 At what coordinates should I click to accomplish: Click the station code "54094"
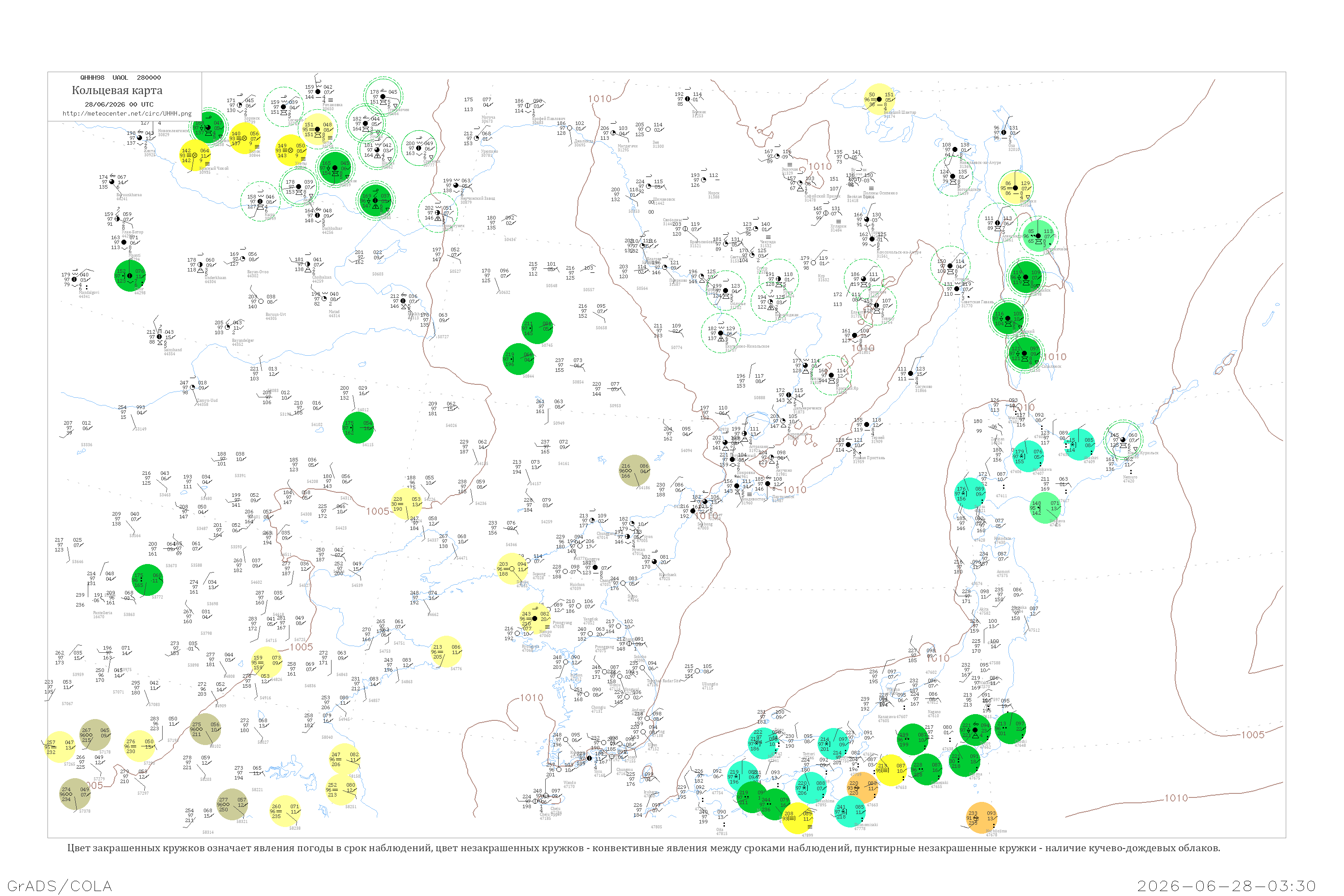[x=686, y=451]
